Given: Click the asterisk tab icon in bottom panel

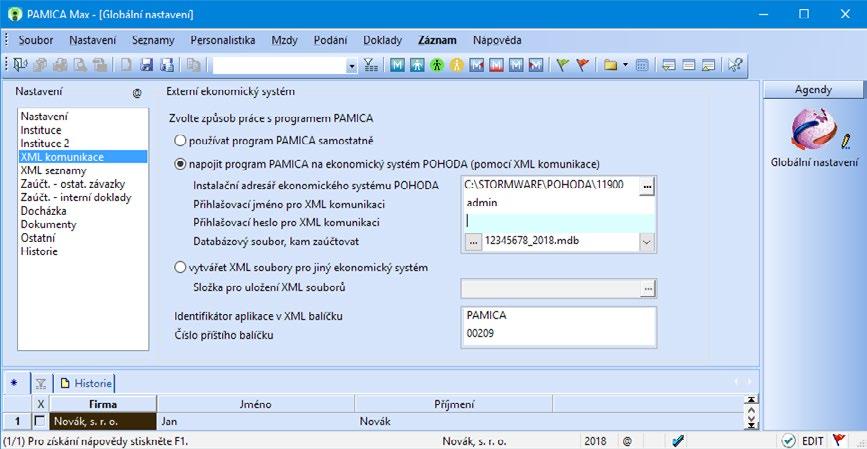Looking at the screenshot, I should (x=14, y=383).
